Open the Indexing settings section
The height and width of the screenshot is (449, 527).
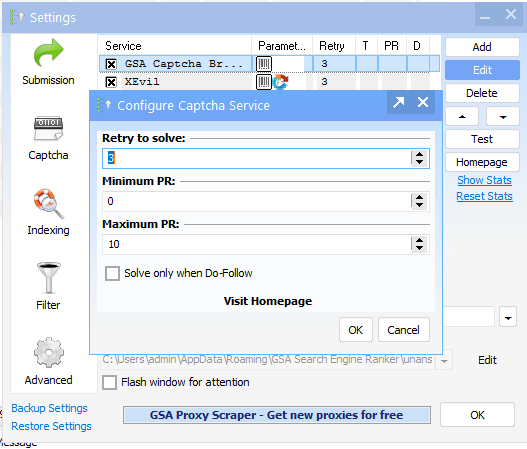48,212
